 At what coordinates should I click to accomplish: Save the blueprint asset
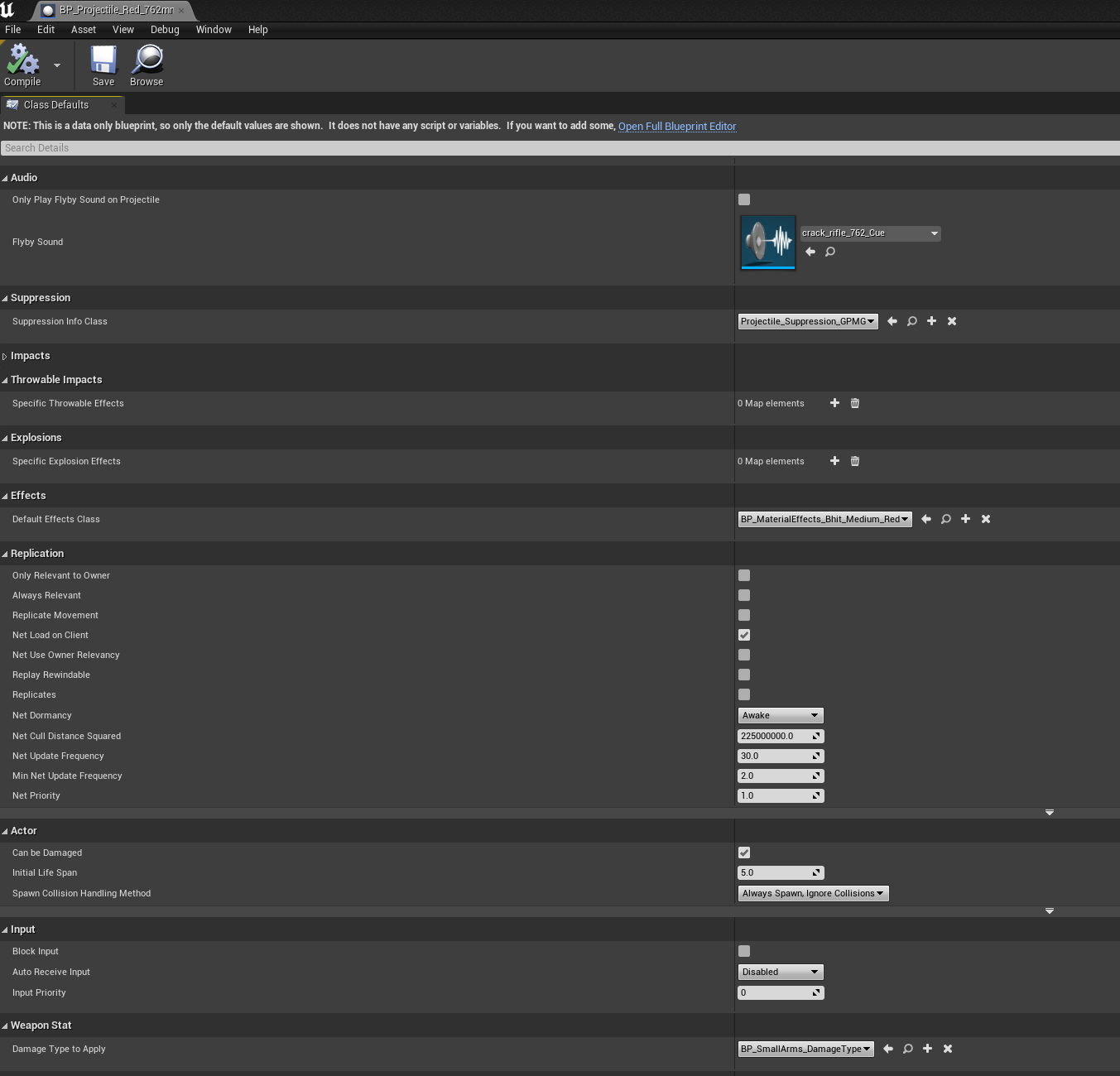point(103,65)
